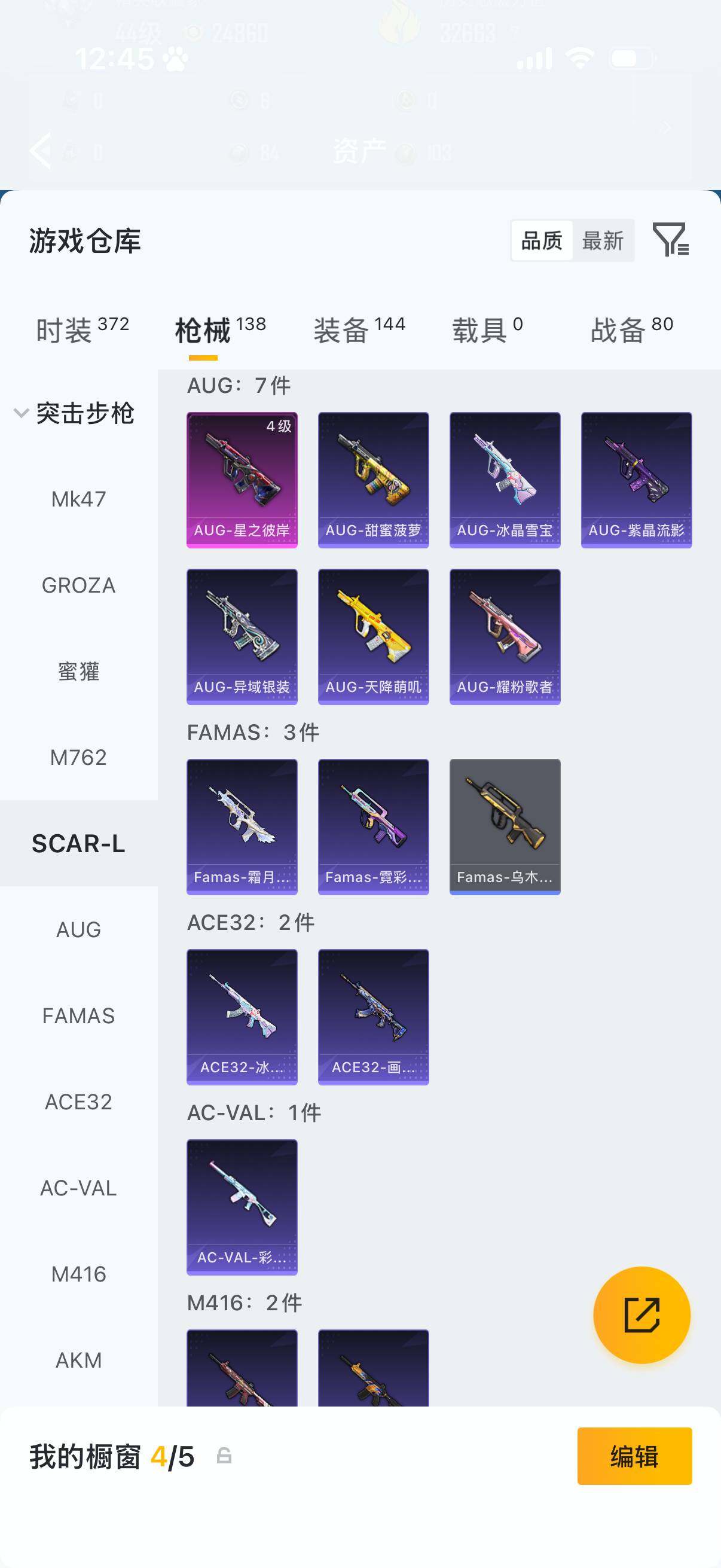Switch sorting to 最新
The width and height of the screenshot is (721, 1568).
pyautogui.click(x=603, y=240)
